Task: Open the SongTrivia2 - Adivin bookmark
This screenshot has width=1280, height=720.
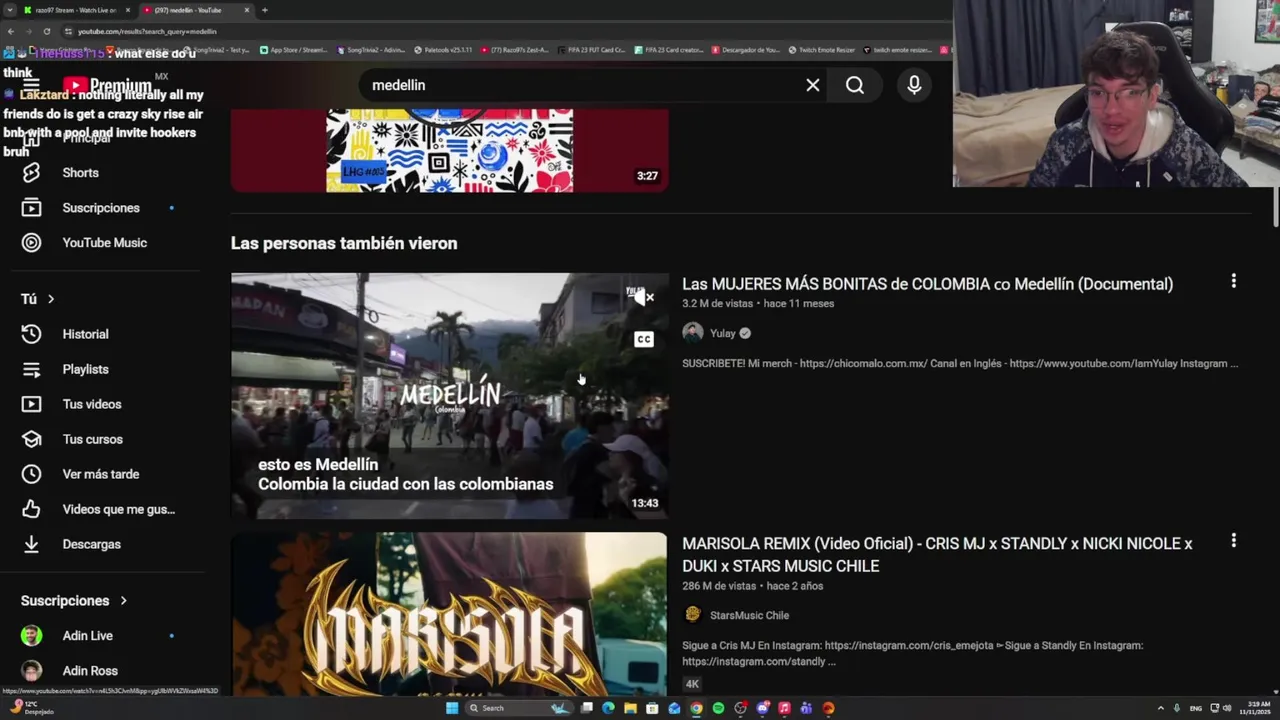Action: pyautogui.click(x=370, y=50)
